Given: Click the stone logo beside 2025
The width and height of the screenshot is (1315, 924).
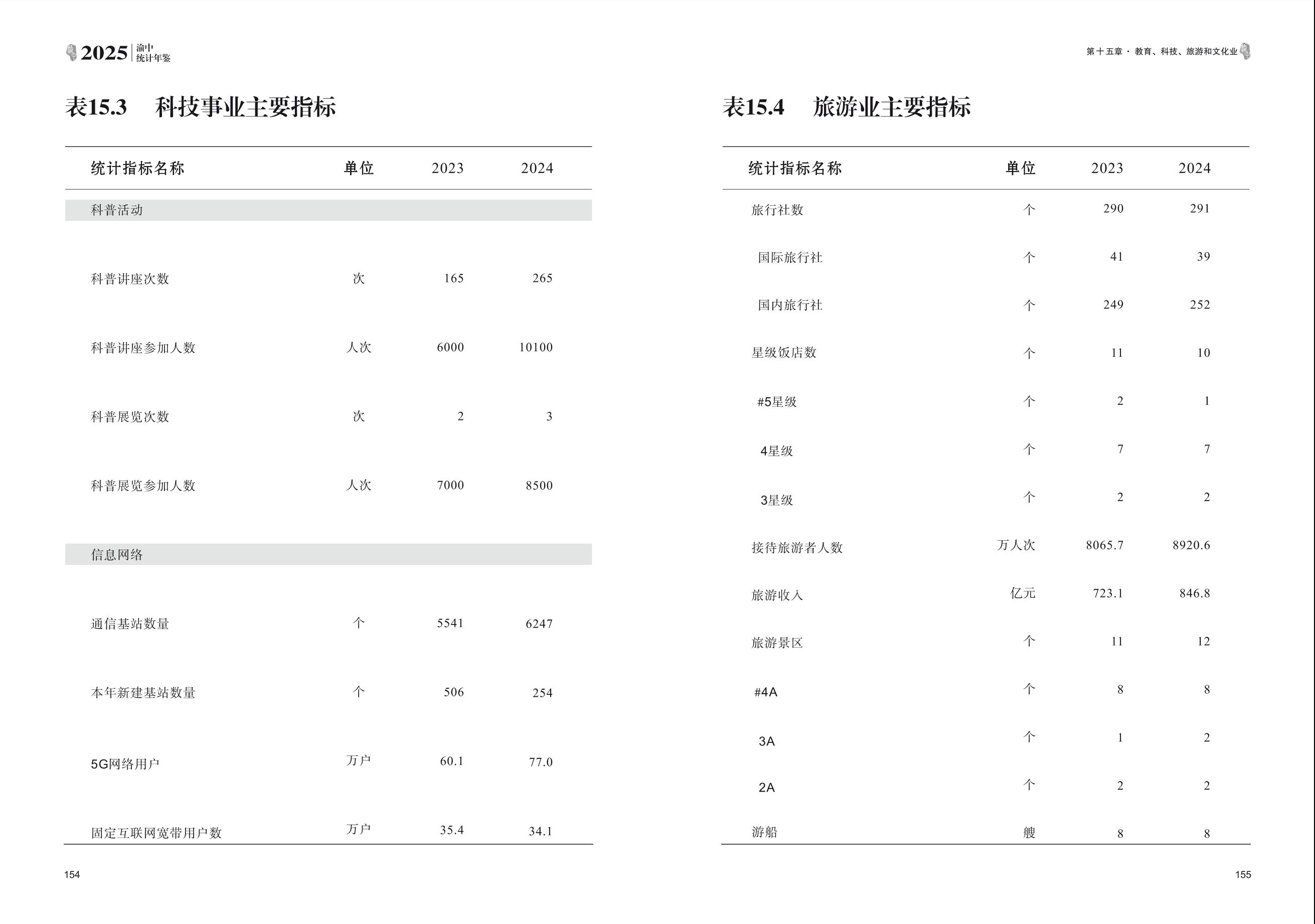Looking at the screenshot, I should 72,53.
